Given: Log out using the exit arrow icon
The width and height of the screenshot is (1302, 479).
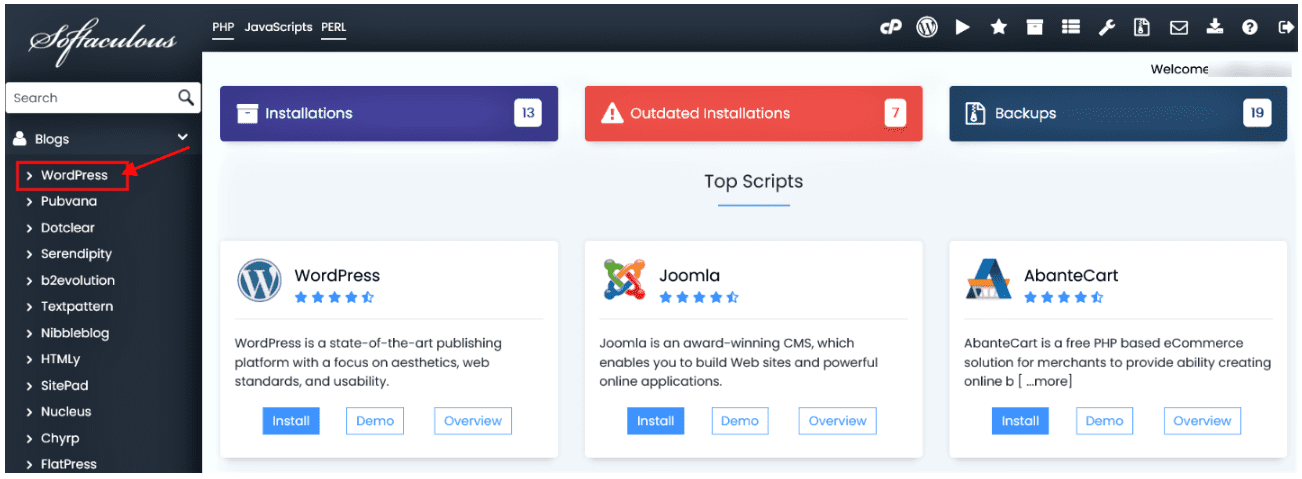Looking at the screenshot, I should (x=1286, y=28).
